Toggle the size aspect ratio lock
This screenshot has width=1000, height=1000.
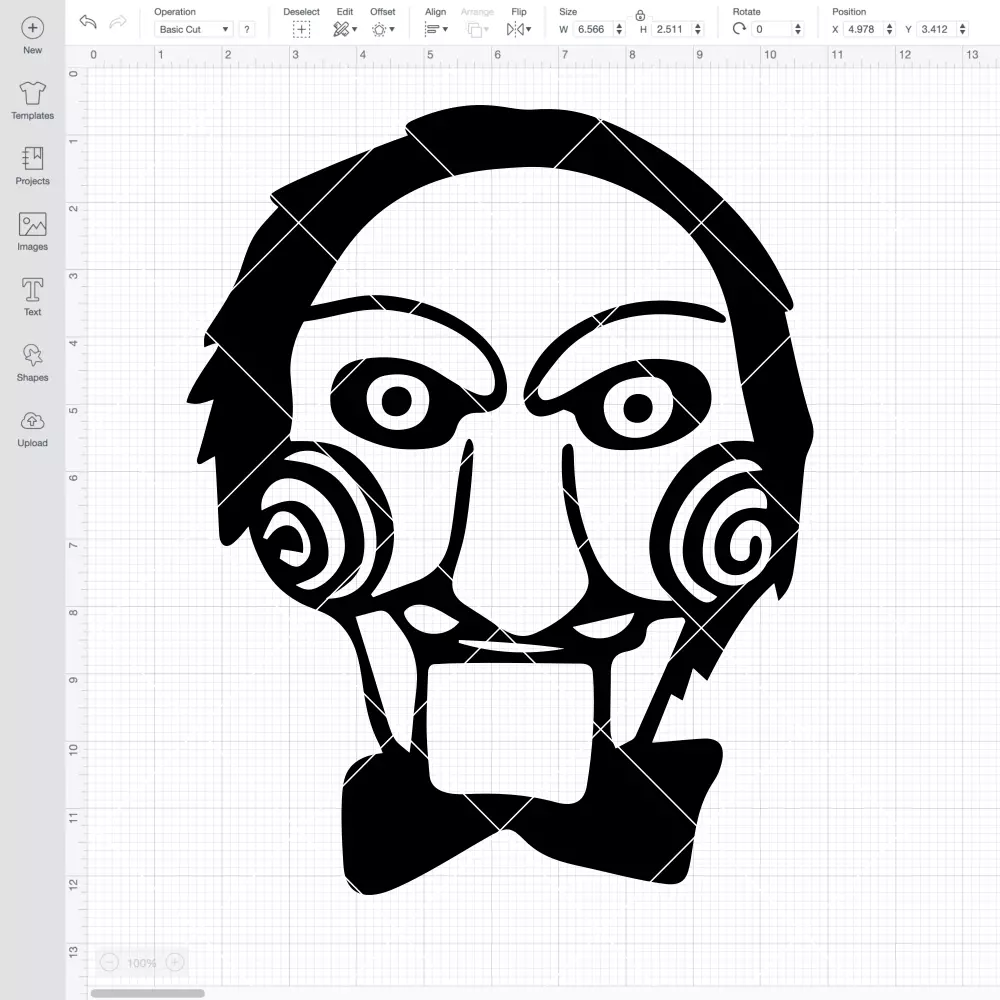tap(640, 15)
